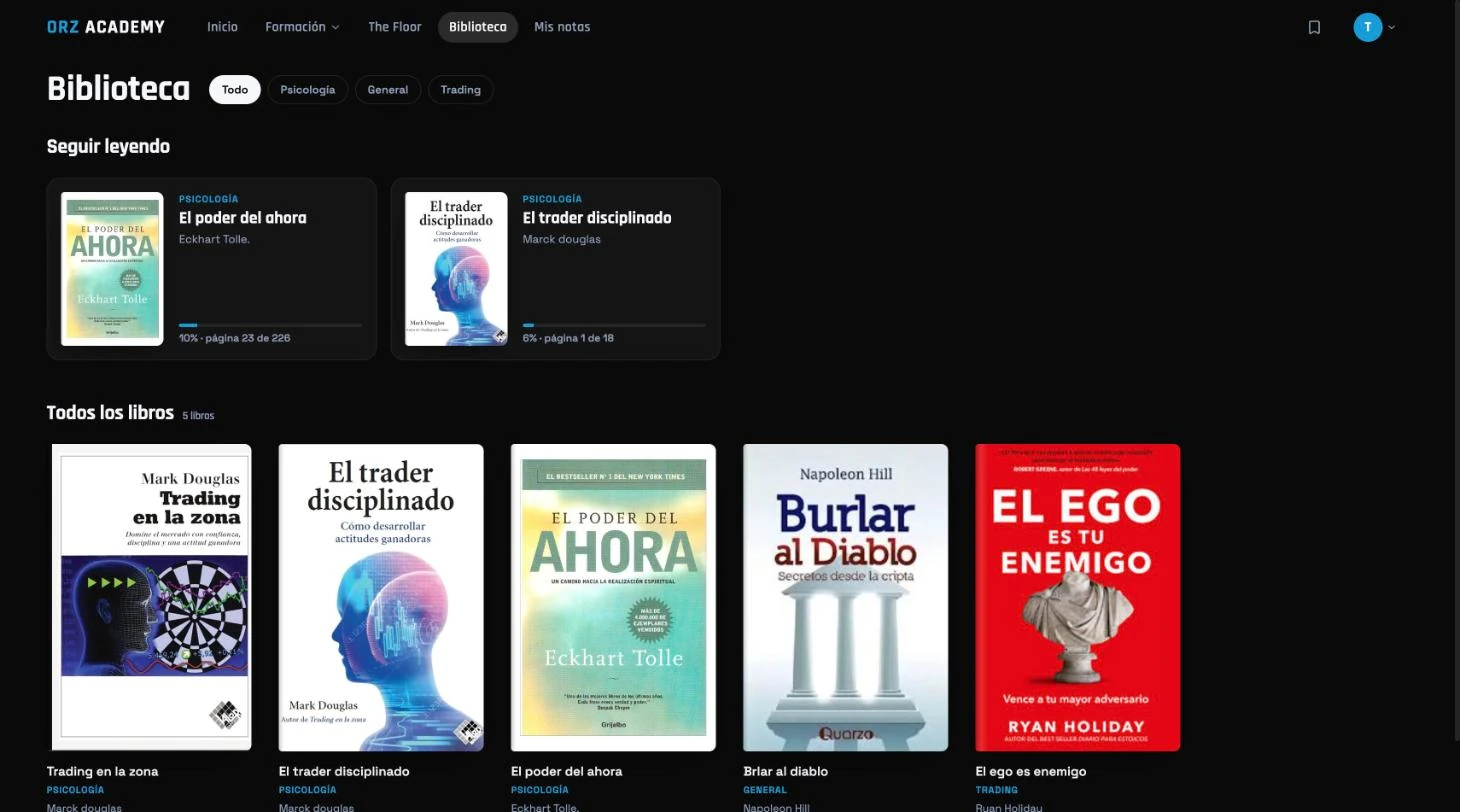Open El poder del ahora cover in Todos los libros
Image resolution: width=1460 pixels, height=812 pixels.
coord(613,597)
